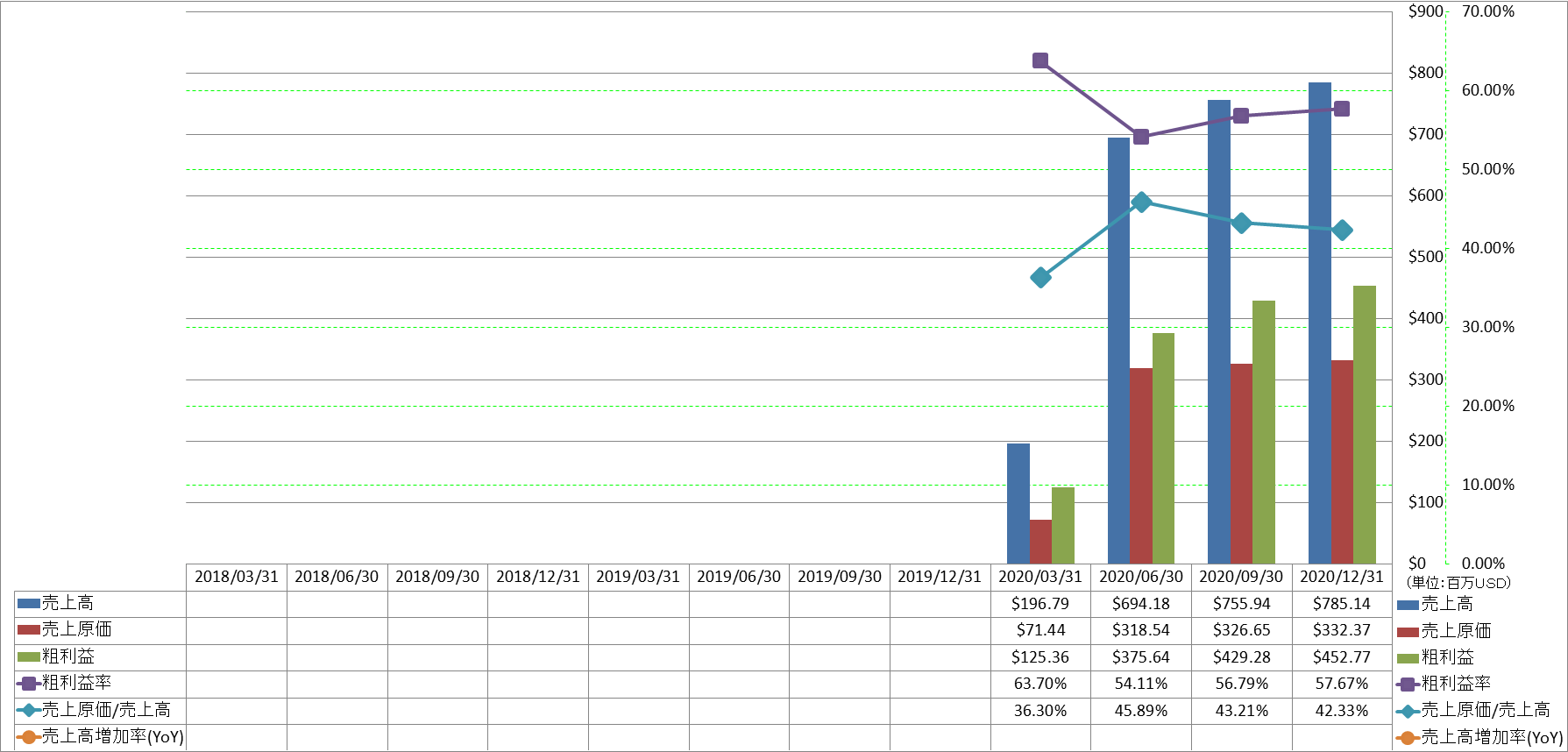Image resolution: width=1568 pixels, height=752 pixels.
Task: Click the 70.00% secondary axis label
Action: 1487,11
